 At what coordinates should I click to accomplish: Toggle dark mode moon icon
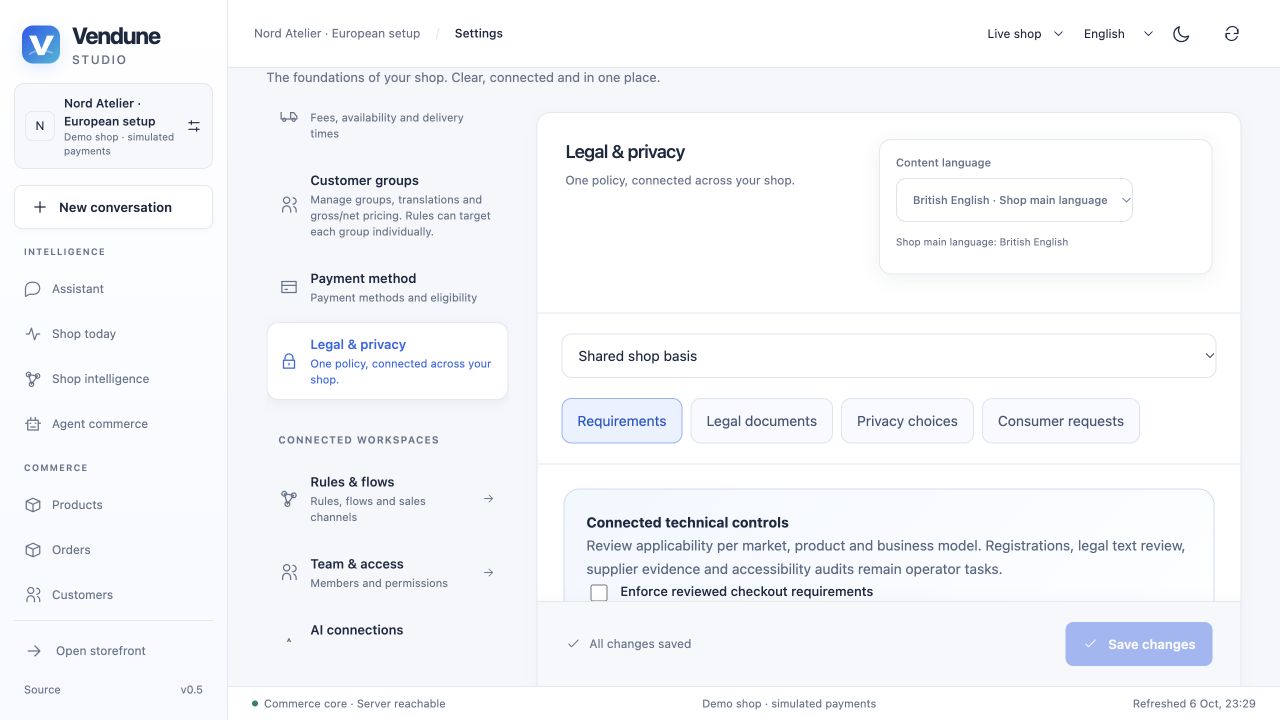click(x=1181, y=34)
